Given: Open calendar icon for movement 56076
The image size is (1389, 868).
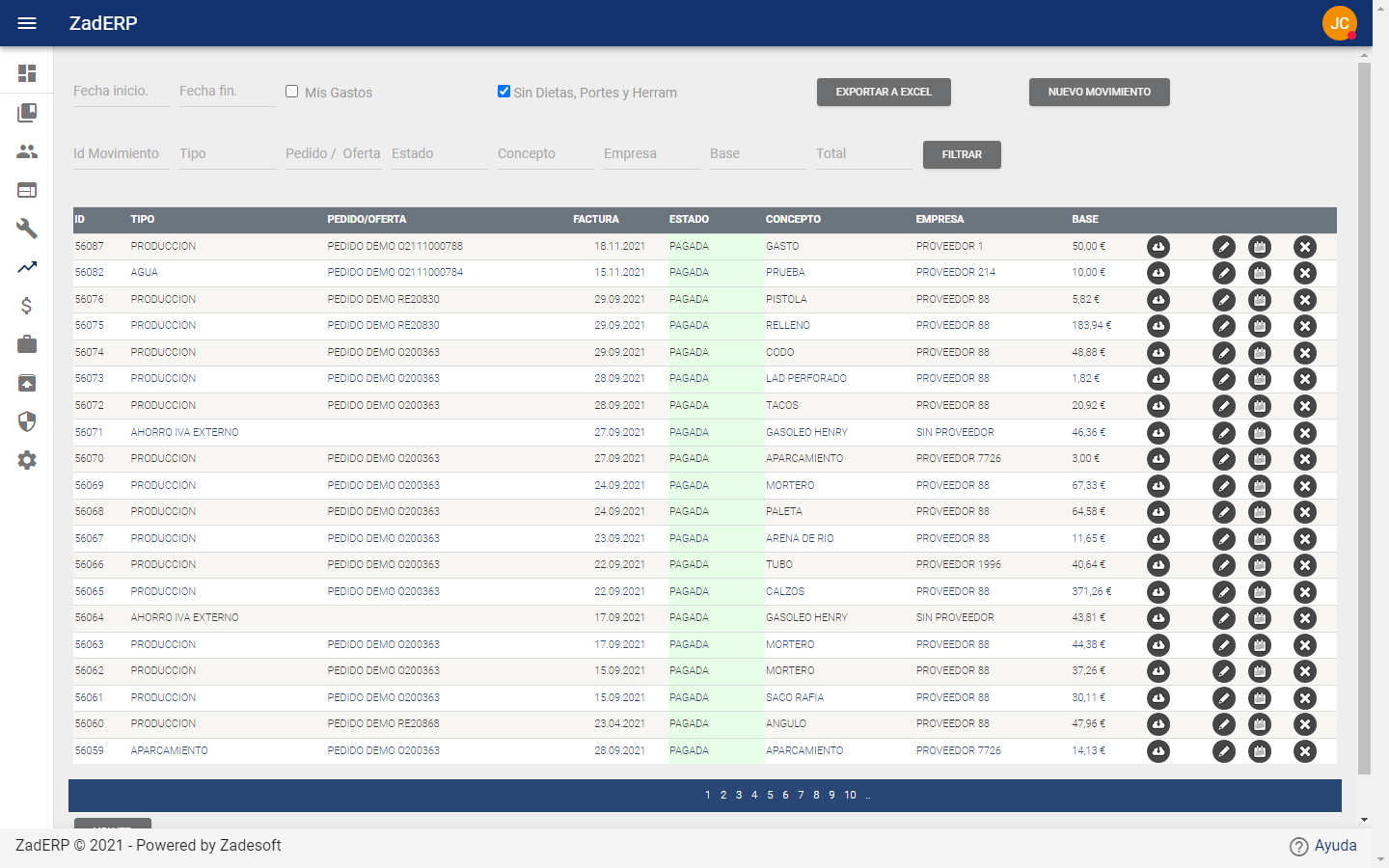Looking at the screenshot, I should (1260, 300).
